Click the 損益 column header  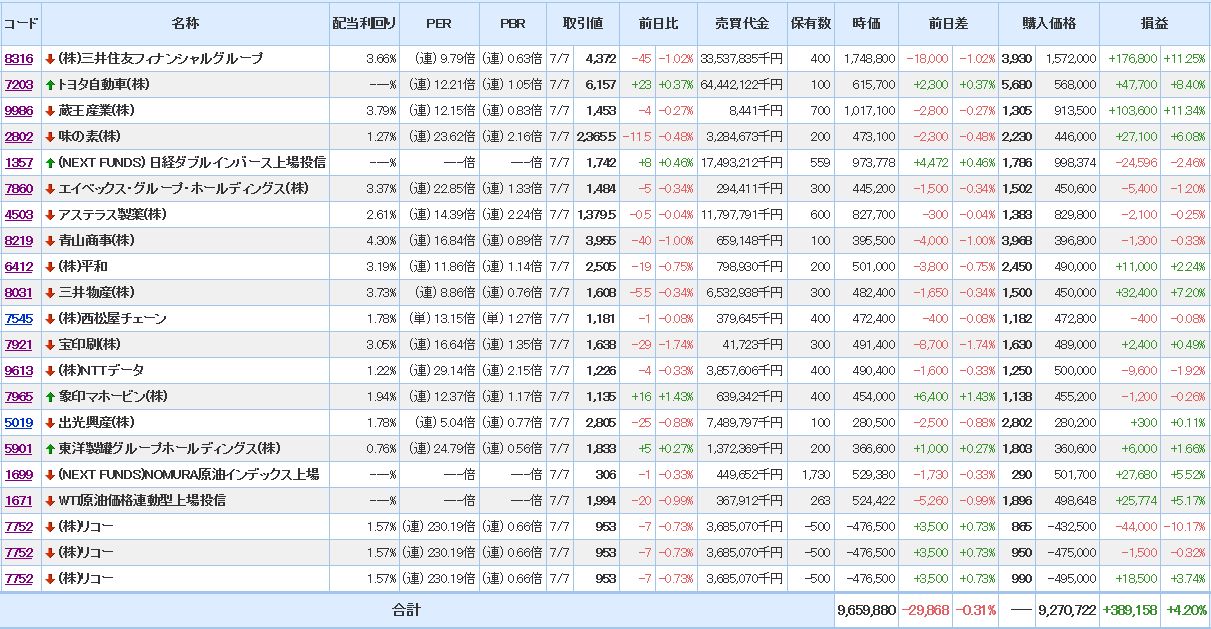(x=1154, y=23)
